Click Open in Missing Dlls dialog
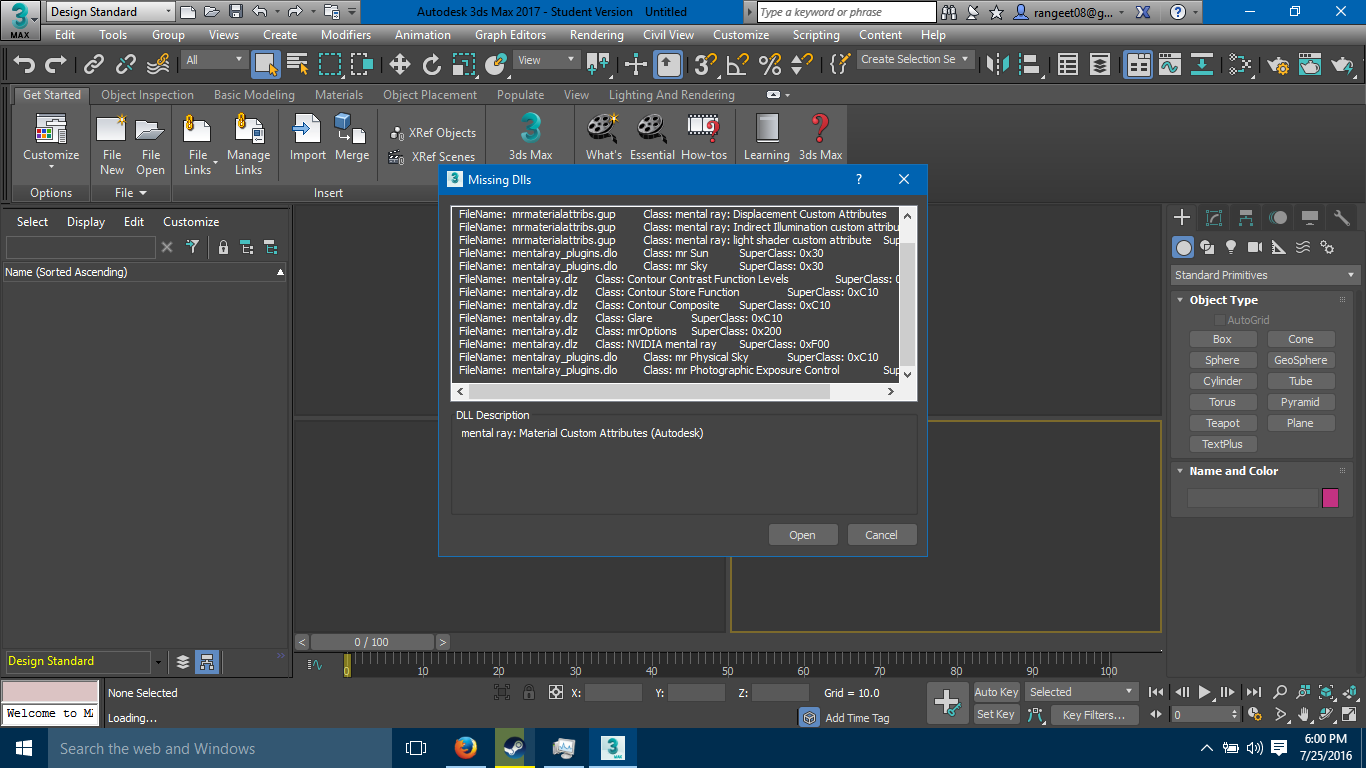This screenshot has width=1366, height=768. 802,535
